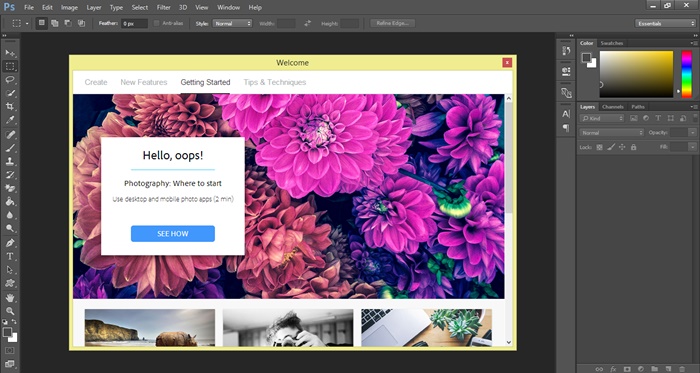Image resolution: width=700 pixels, height=373 pixels.
Task: Toggle pixel layers filter in Layers panel
Action: coord(633,118)
